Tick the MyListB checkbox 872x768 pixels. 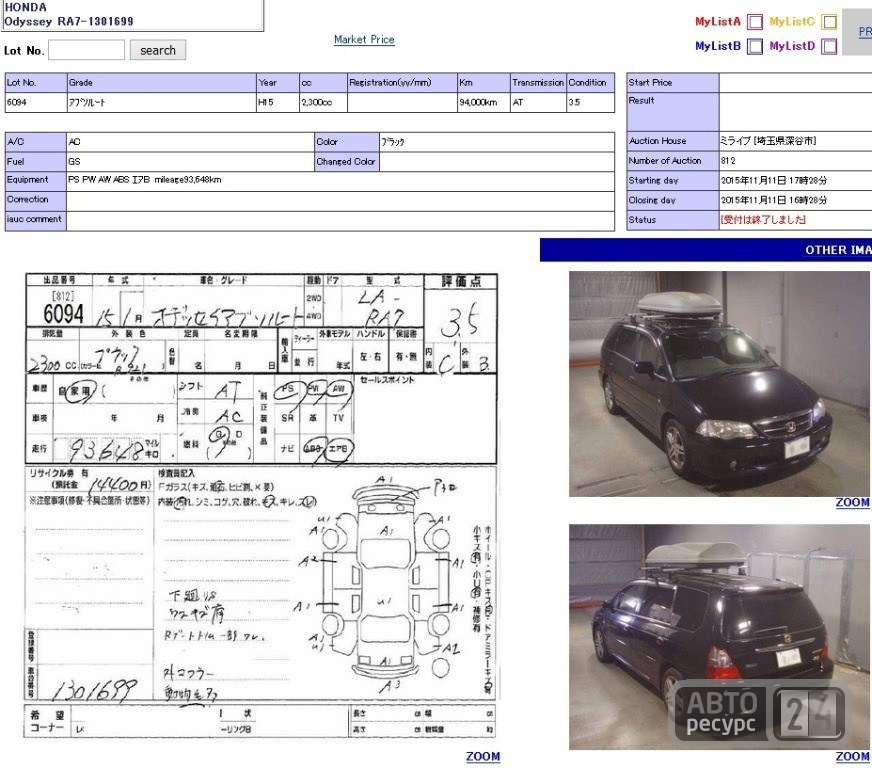coord(755,46)
